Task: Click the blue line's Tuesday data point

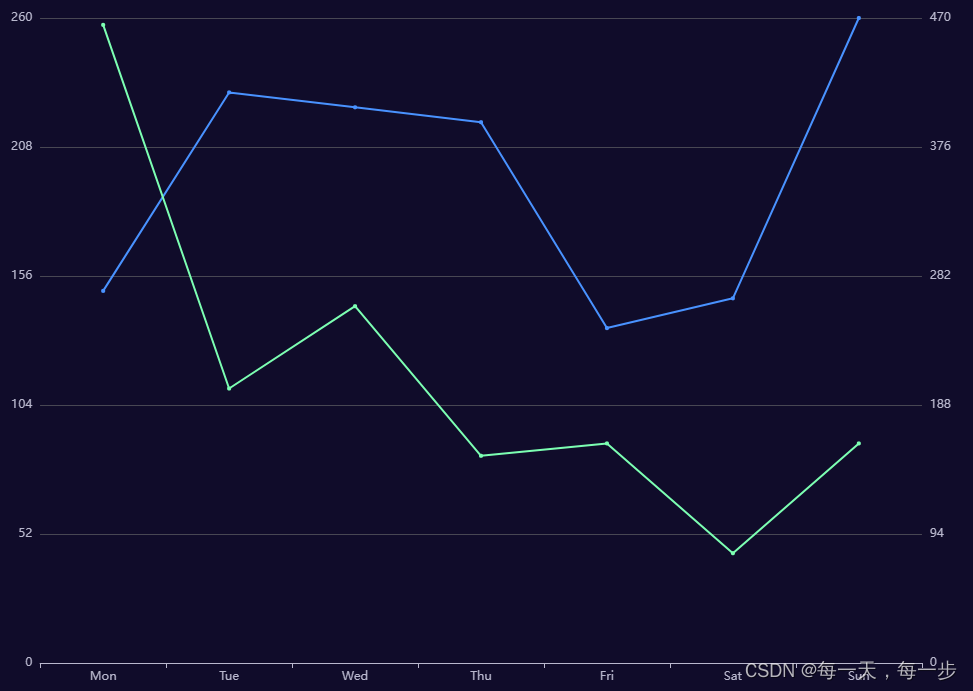Action: [229, 92]
